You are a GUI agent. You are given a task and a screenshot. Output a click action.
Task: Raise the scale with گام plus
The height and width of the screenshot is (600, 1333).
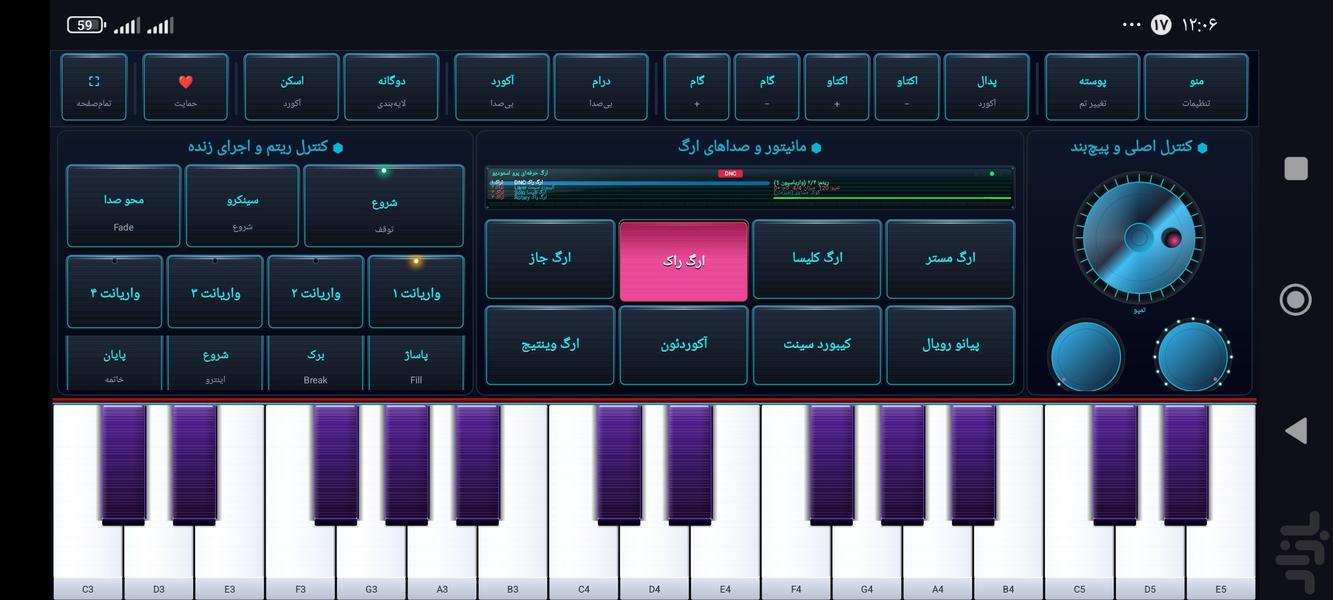click(x=697, y=88)
